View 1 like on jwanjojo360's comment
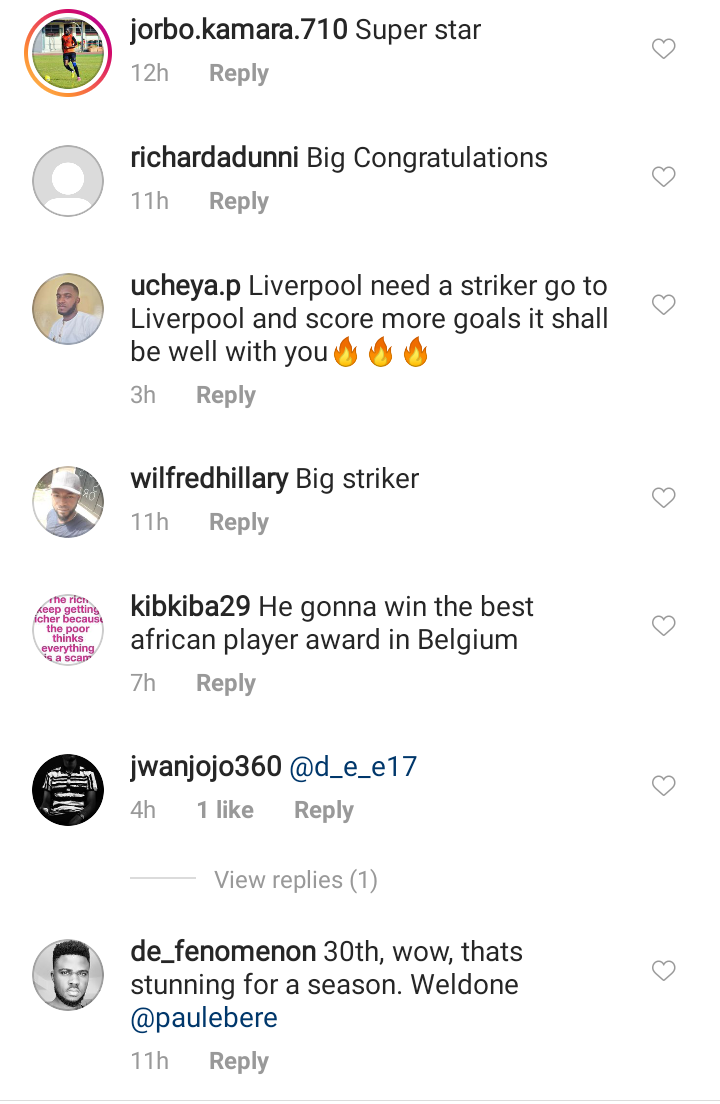The width and height of the screenshot is (720, 1104). tap(225, 810)
